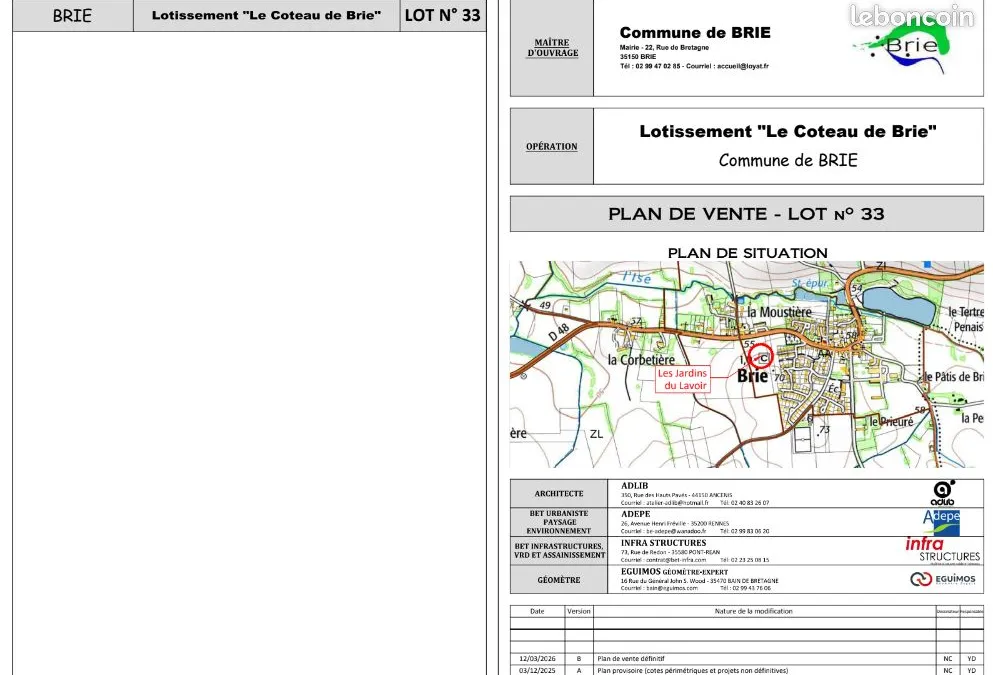Click the "03/12/2025" date cell
The width and height of the screenshot is (993, 675).
[x=537, y=670]
